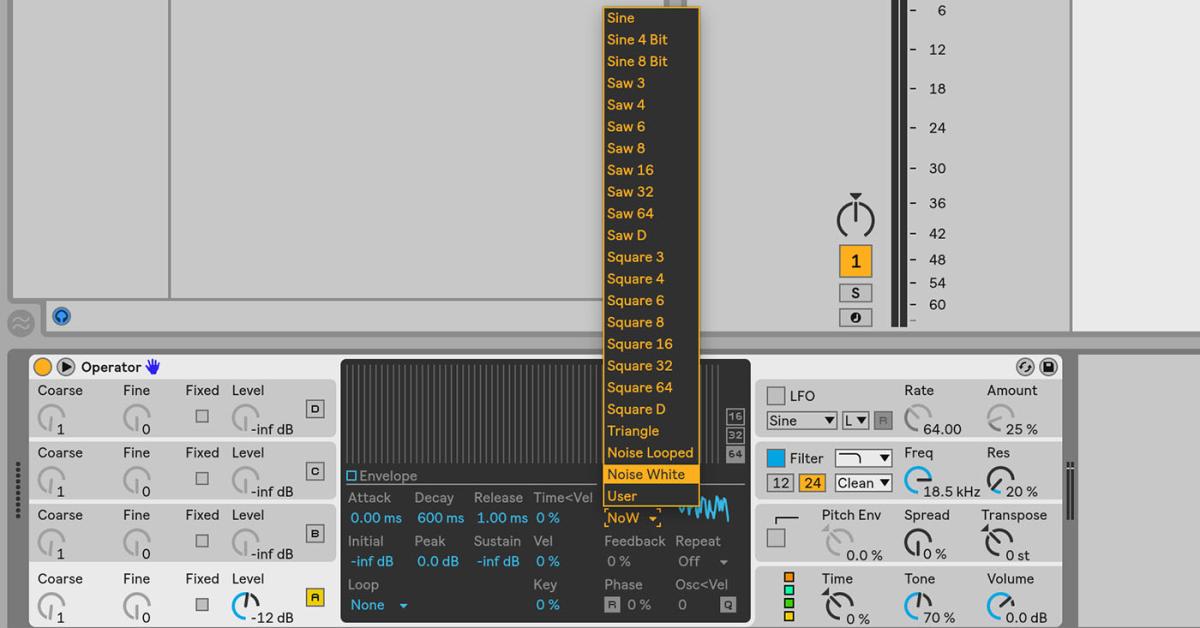Click the LFO Rate knob

point(916,419)
